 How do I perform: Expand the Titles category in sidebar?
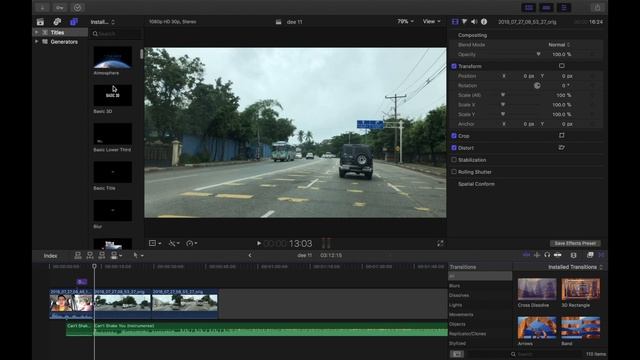36,32
